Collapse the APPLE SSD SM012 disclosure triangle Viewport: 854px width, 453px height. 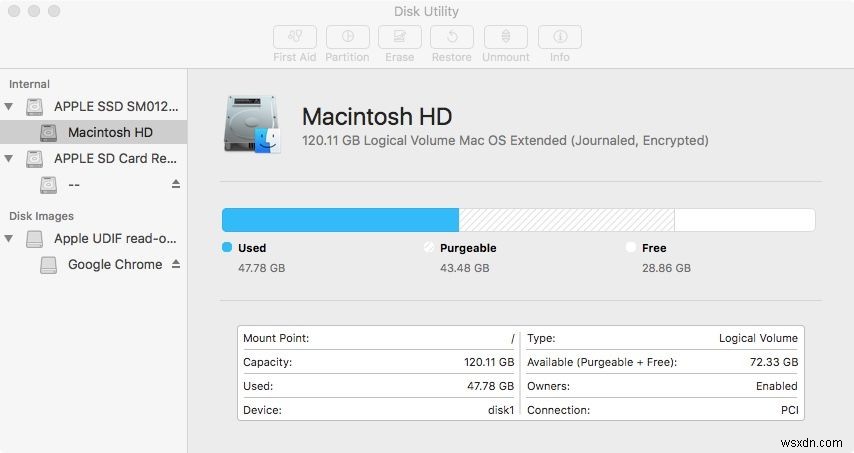click(9, 106)
